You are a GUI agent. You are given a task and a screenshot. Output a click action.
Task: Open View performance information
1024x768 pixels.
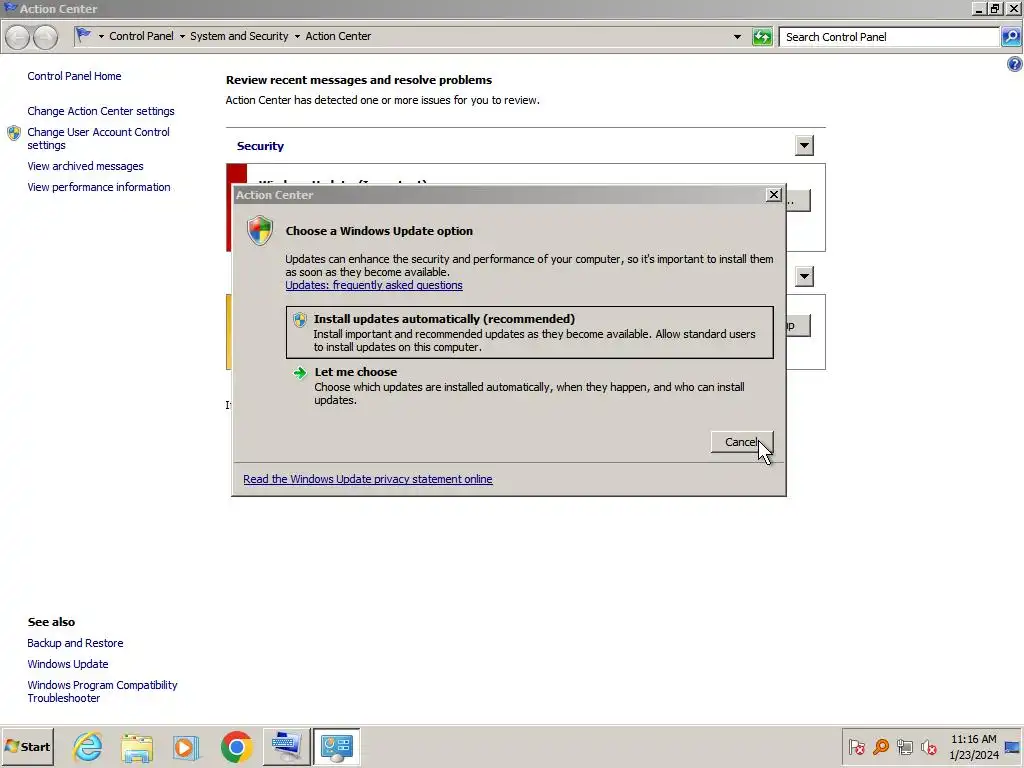pyautogui.click(x=99, y=187)
